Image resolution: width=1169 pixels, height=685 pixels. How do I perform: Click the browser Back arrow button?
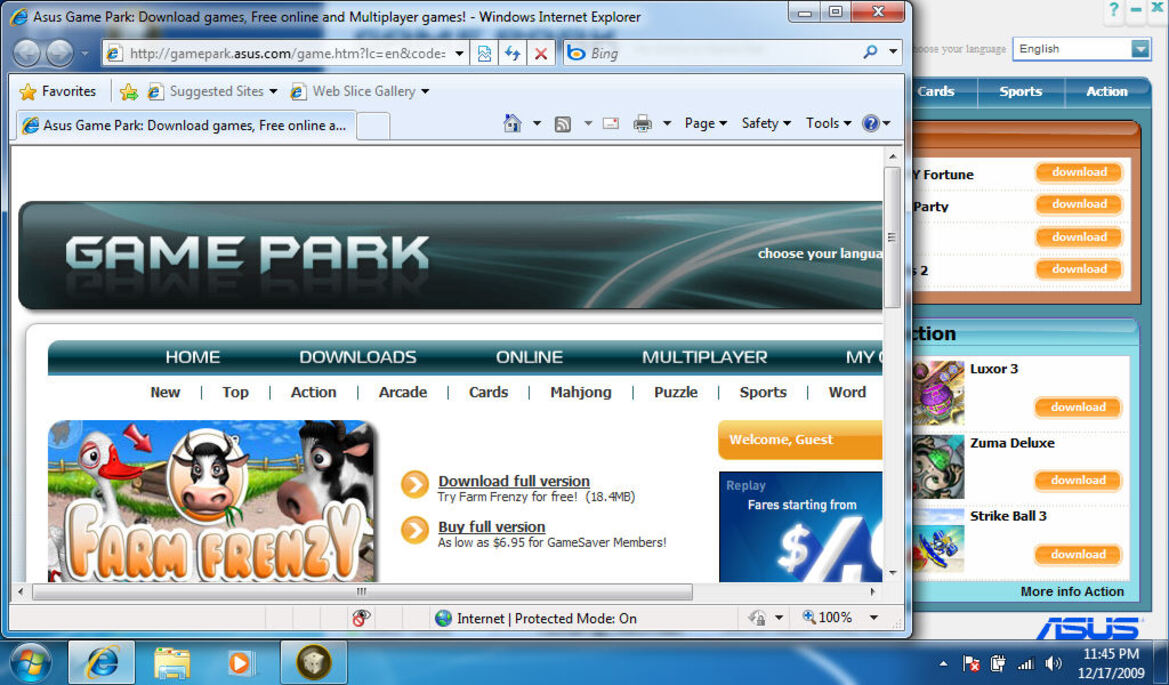[x=28, y=53]
